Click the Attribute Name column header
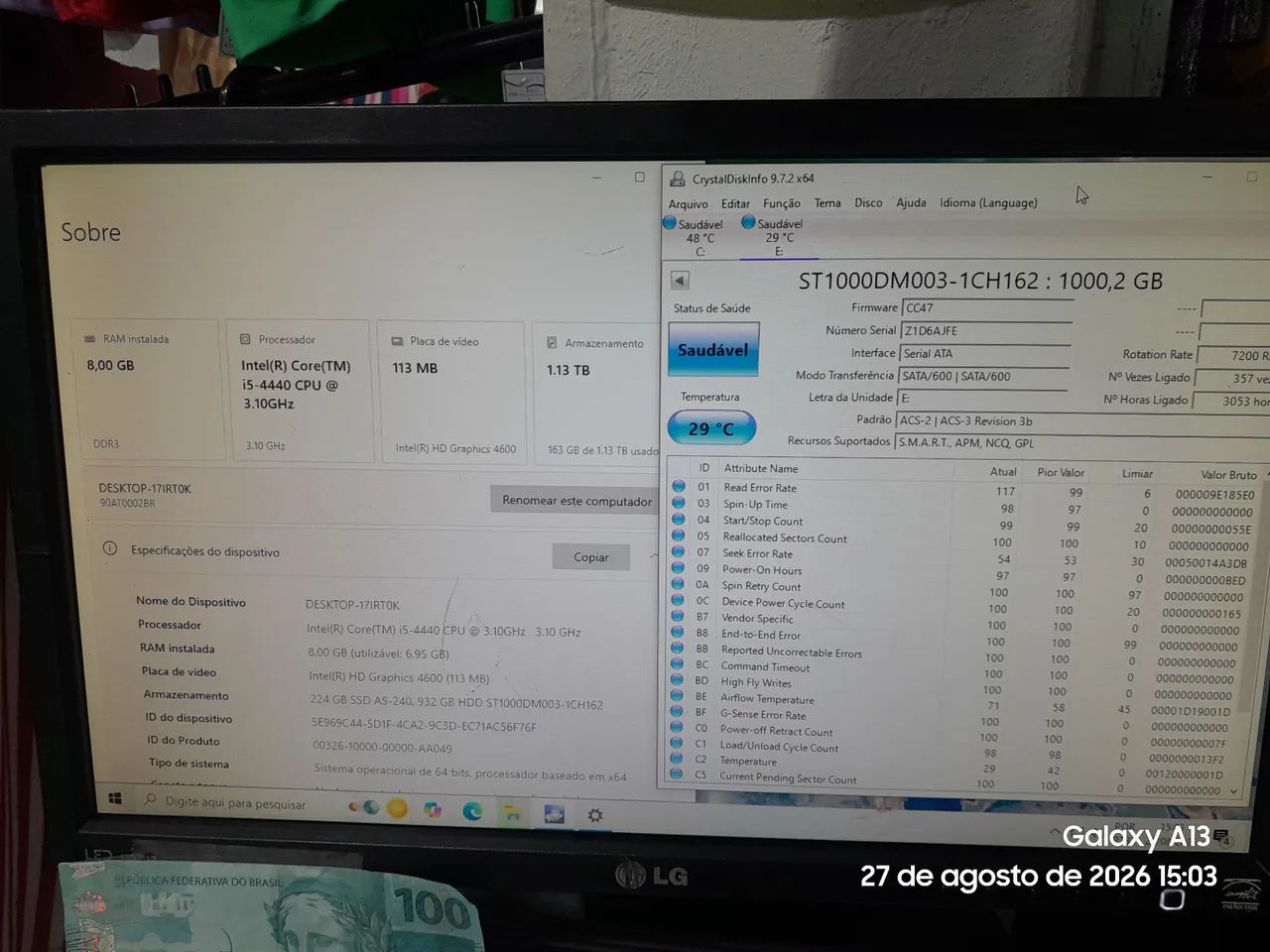This screenshot has height=952, width=1270. click(x=761, y=469)
